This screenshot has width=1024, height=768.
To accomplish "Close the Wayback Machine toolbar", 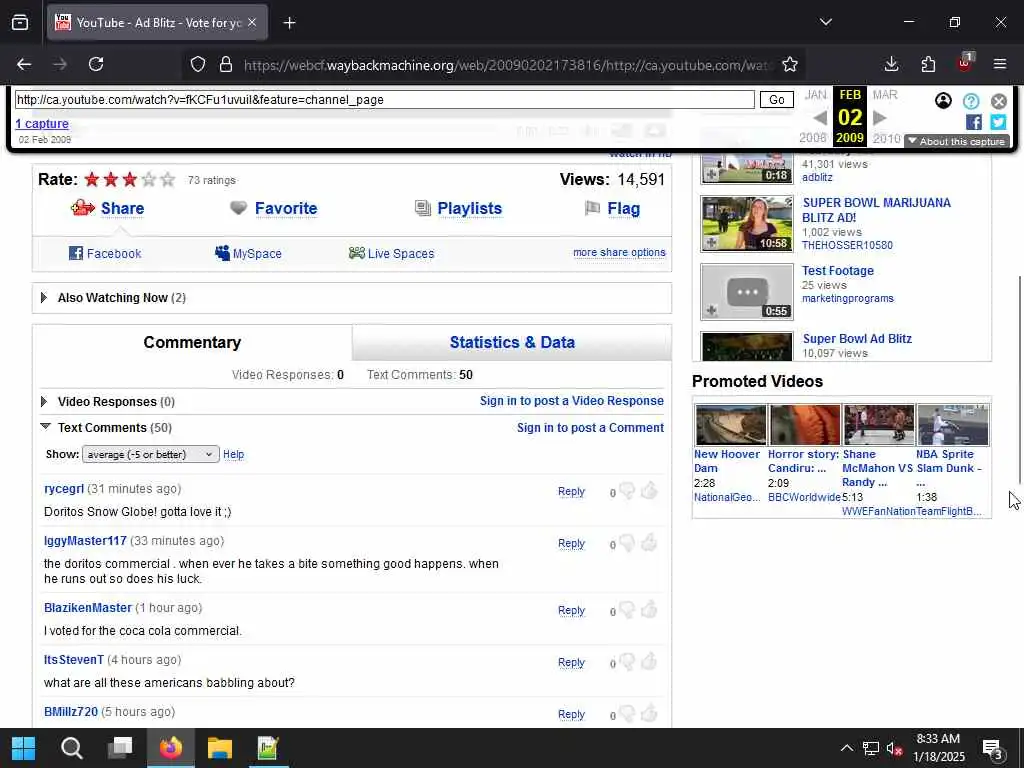I will (x=999, y=101).
